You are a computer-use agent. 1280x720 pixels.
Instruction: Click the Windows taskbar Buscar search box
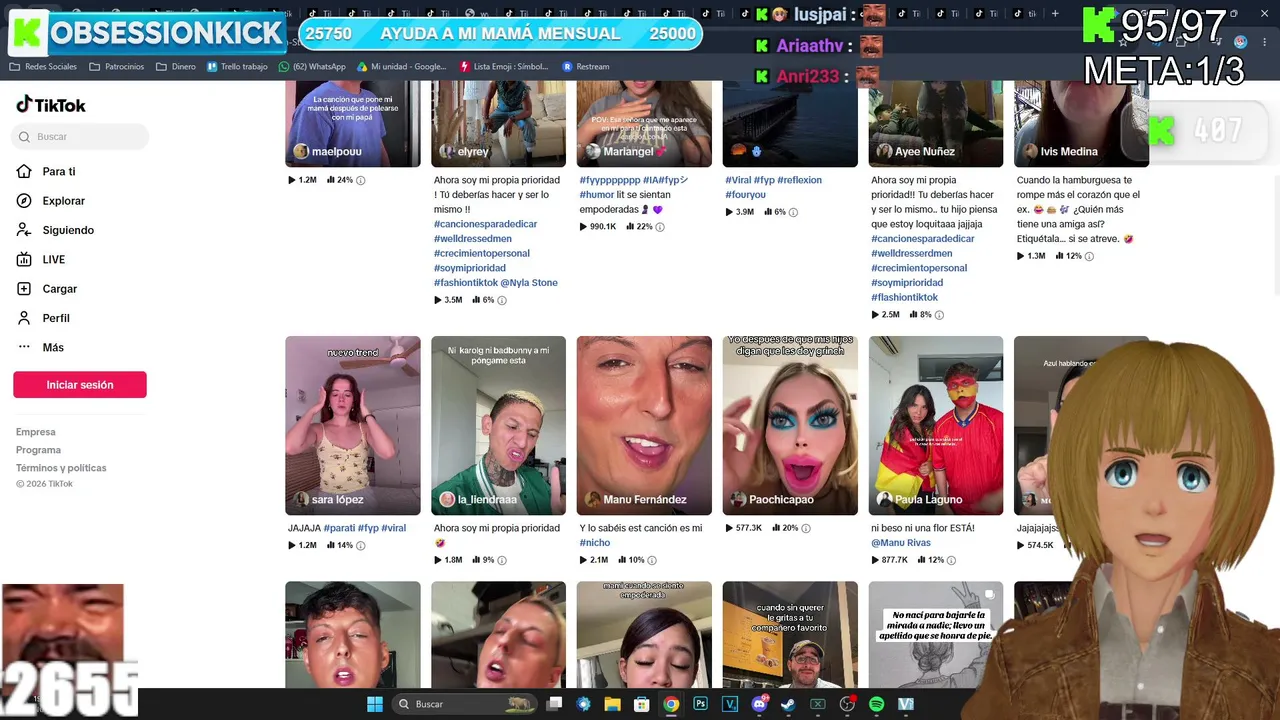tap(466, 704)
